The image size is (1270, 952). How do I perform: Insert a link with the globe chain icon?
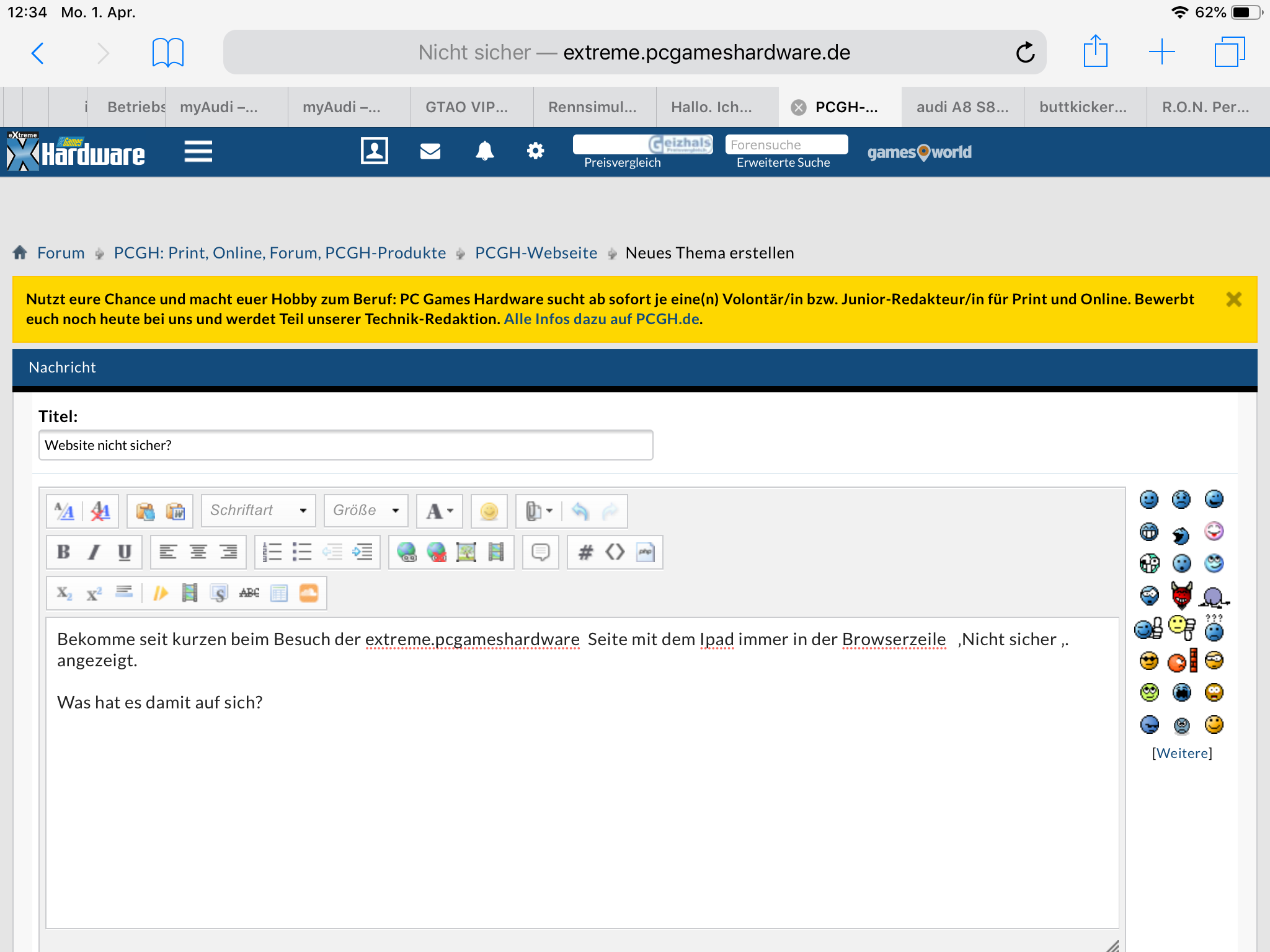click(407, 552)
